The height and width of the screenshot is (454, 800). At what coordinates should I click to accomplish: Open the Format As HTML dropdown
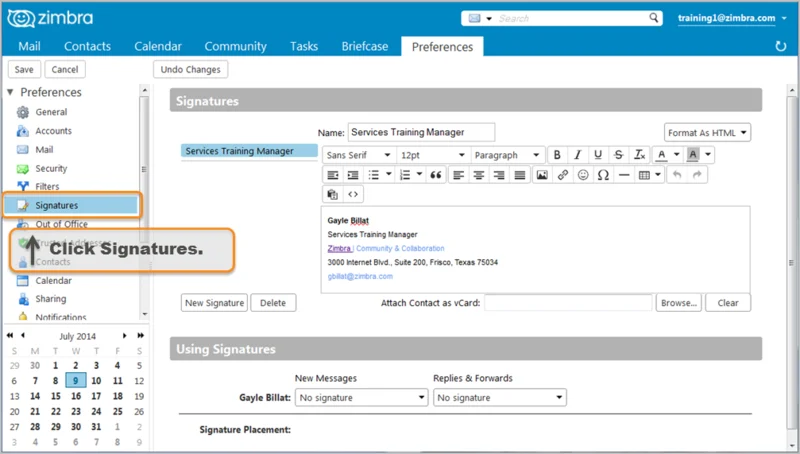[x=707, y=133]
